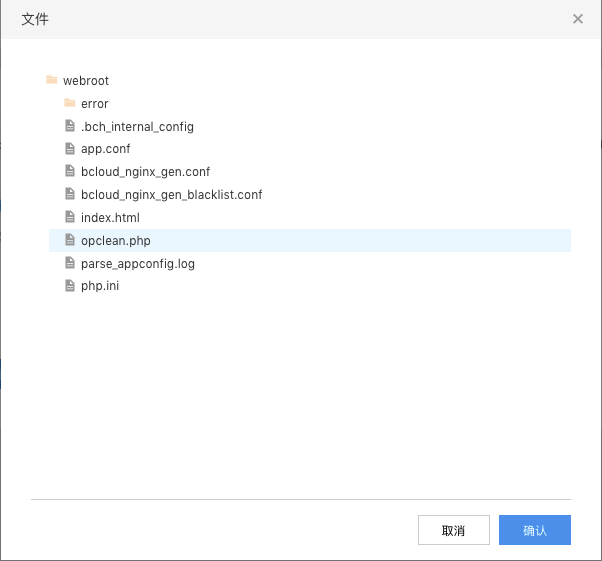Pick the php.ini file name
Image resolution: width=602 pixels, height=561 pixels.
(x=100, y=286)
